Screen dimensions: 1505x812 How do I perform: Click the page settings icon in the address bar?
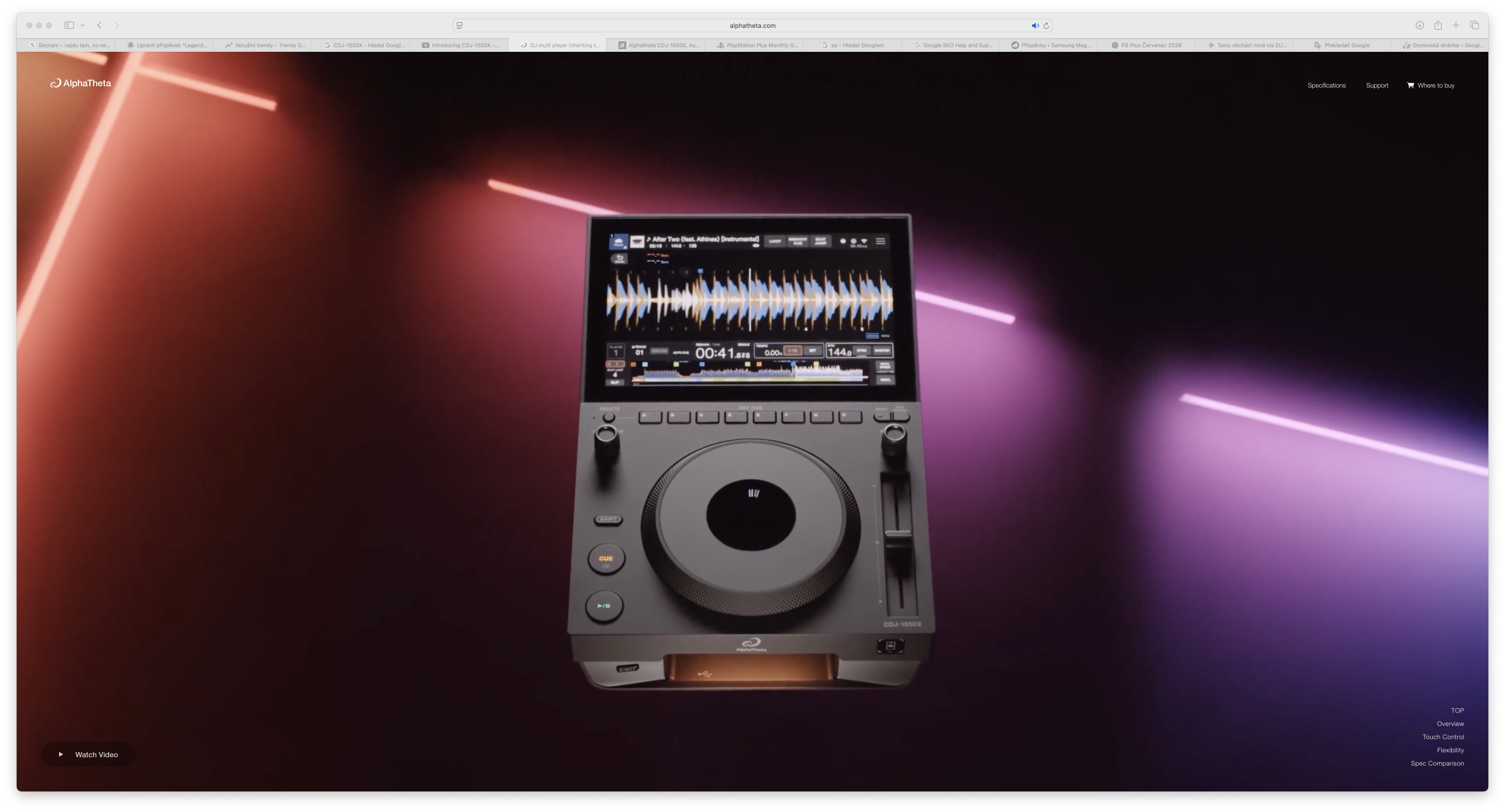click(x=460, y=26)
